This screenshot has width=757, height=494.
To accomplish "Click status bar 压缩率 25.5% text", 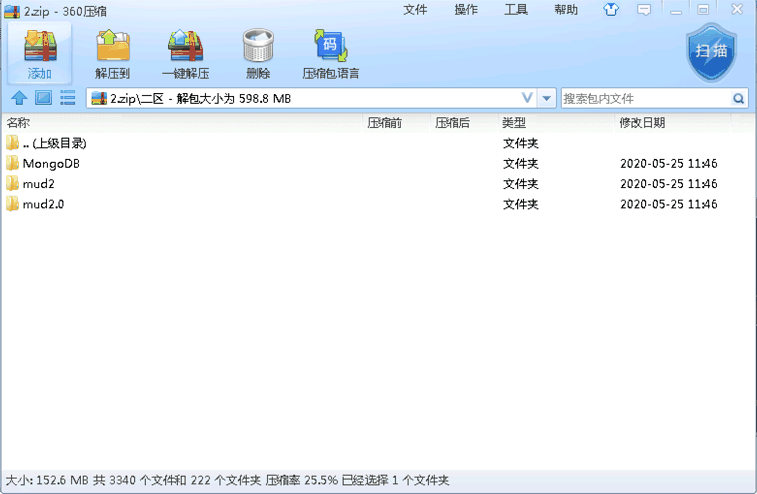I will tap(302, 480).
